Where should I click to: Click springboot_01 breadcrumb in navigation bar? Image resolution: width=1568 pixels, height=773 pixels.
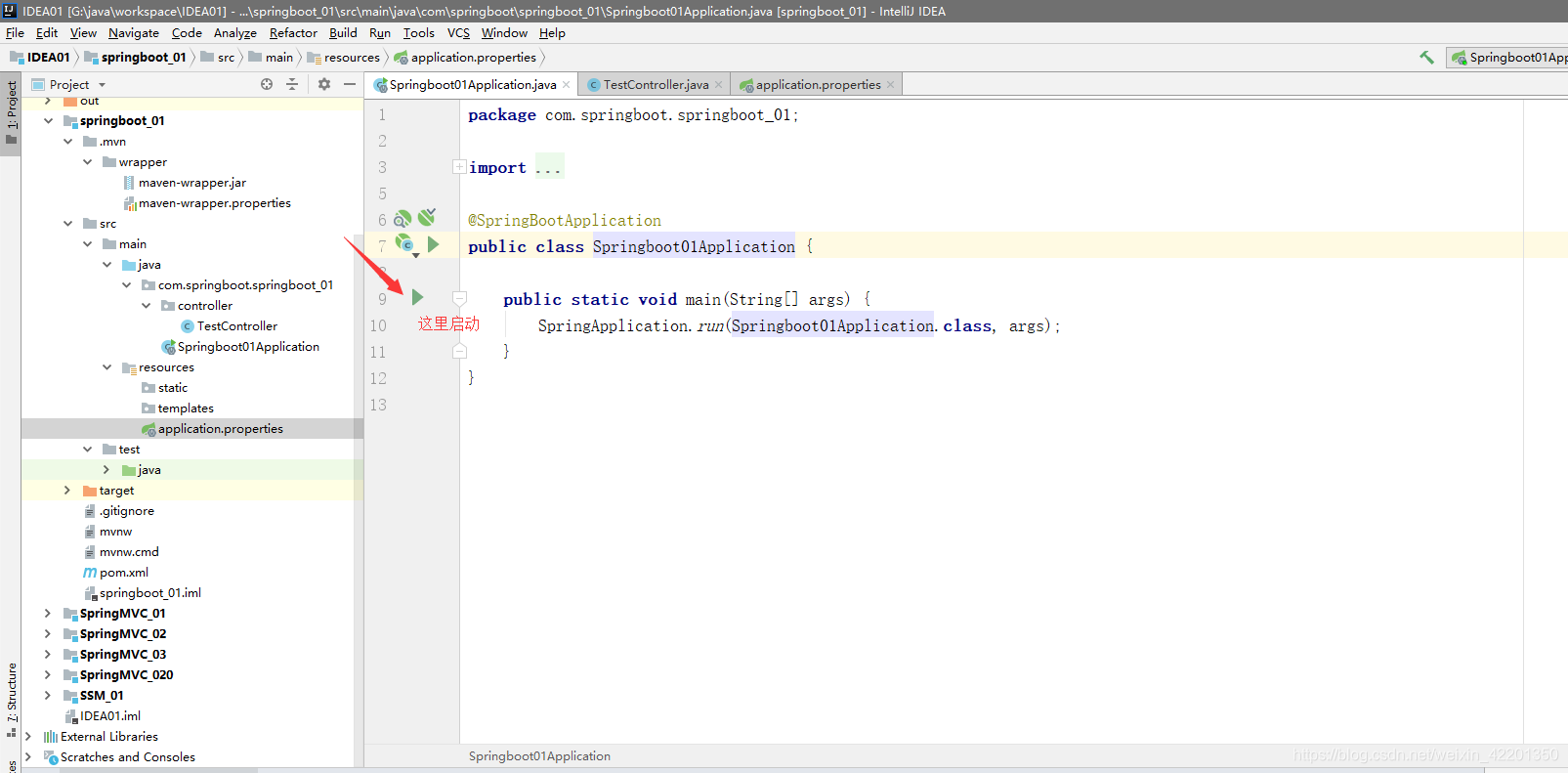tap(135, 58)
